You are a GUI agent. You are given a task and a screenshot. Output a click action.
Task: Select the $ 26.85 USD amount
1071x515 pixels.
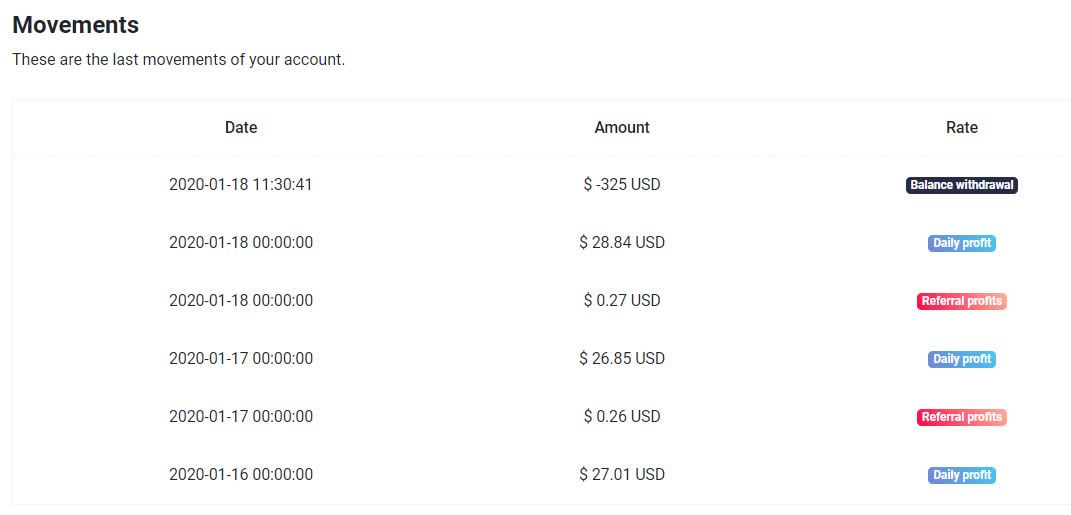[x=622, y=358]
